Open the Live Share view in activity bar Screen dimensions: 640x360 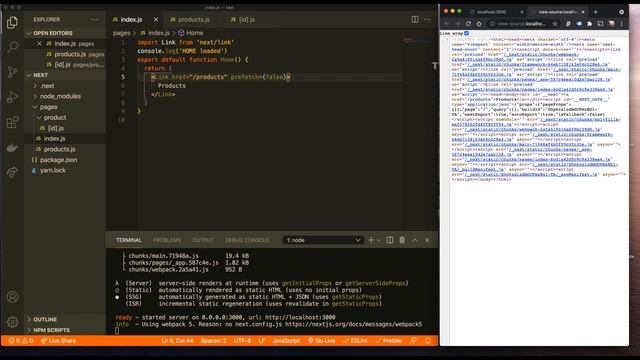click(x=12, y=172)
